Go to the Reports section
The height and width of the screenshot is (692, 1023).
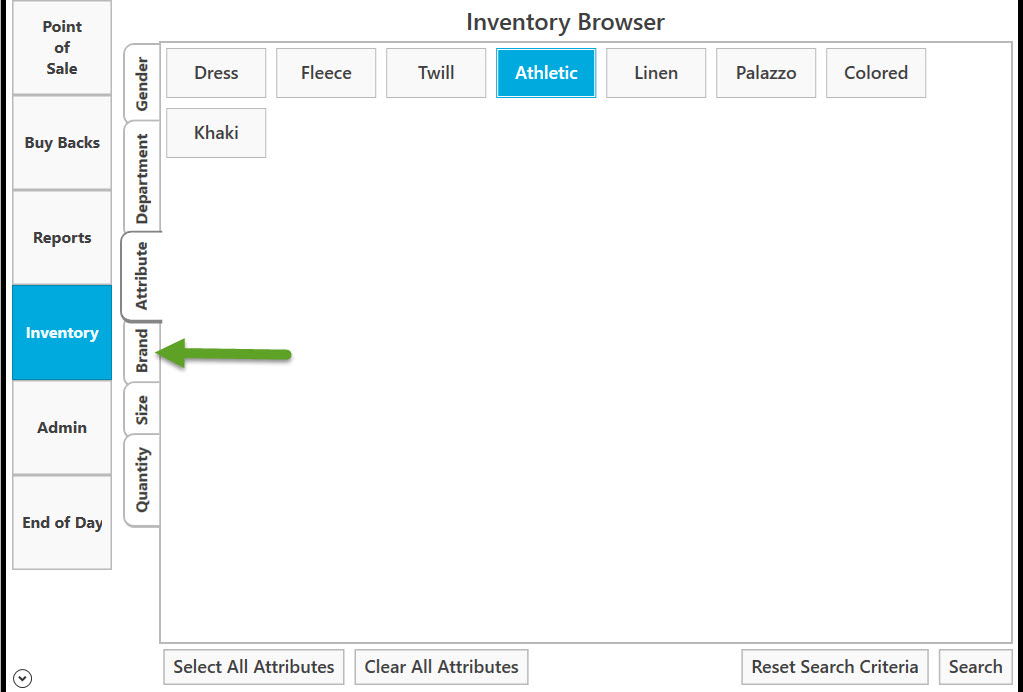point(62,238)
